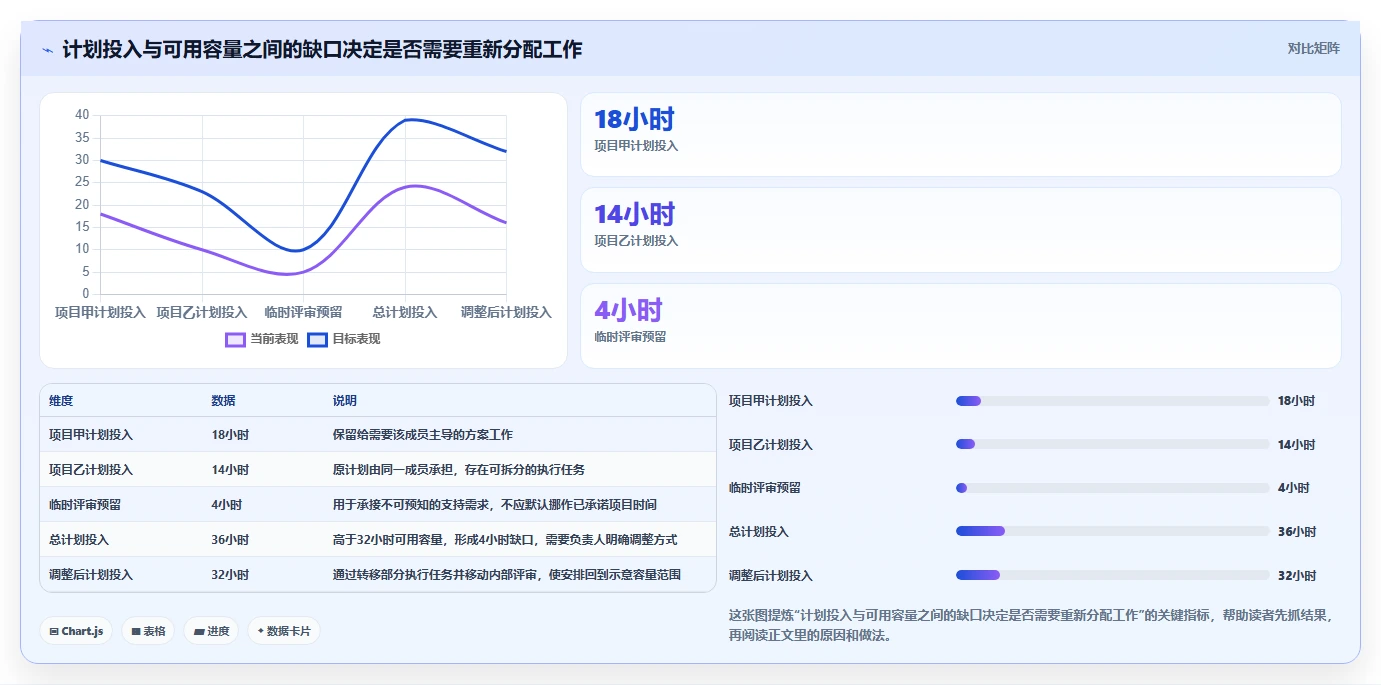Click the 数据 column header

224,401
